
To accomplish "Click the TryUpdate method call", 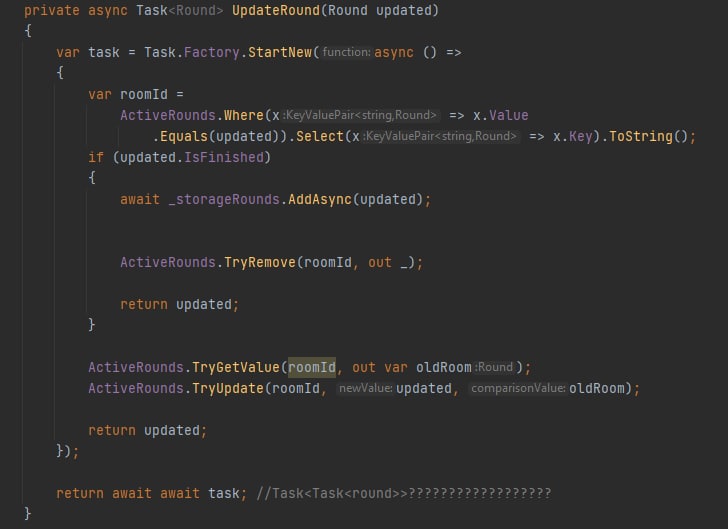I will pos(228,388).
